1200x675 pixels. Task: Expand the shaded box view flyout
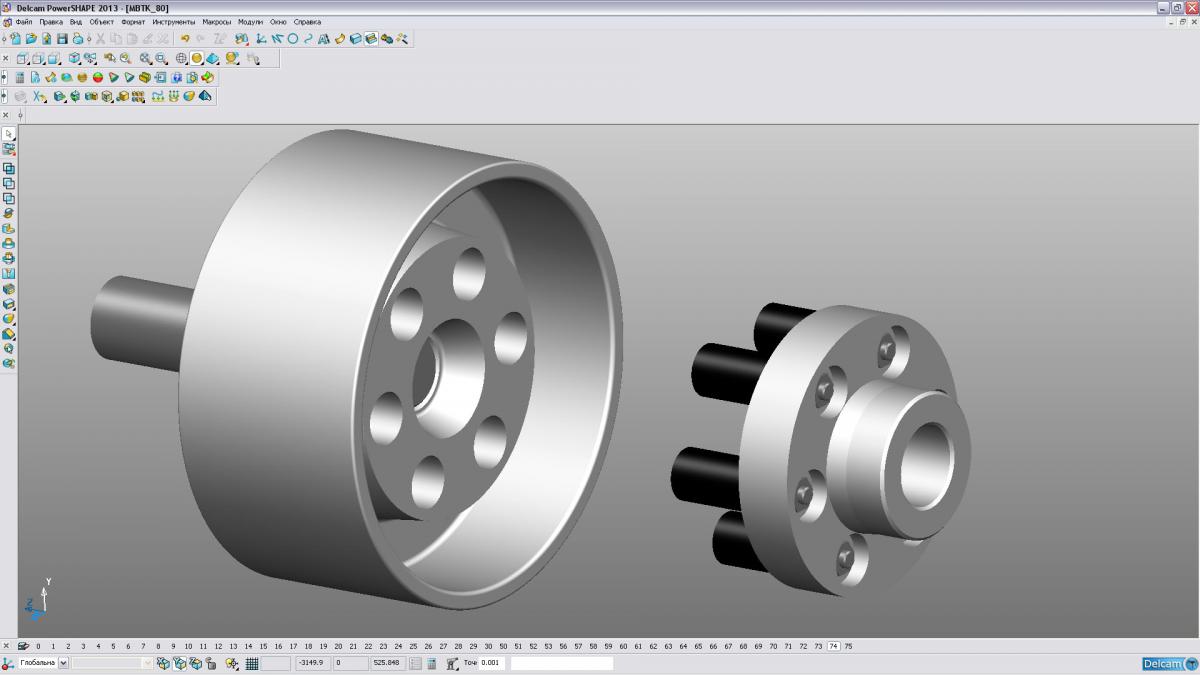(53, 58)
